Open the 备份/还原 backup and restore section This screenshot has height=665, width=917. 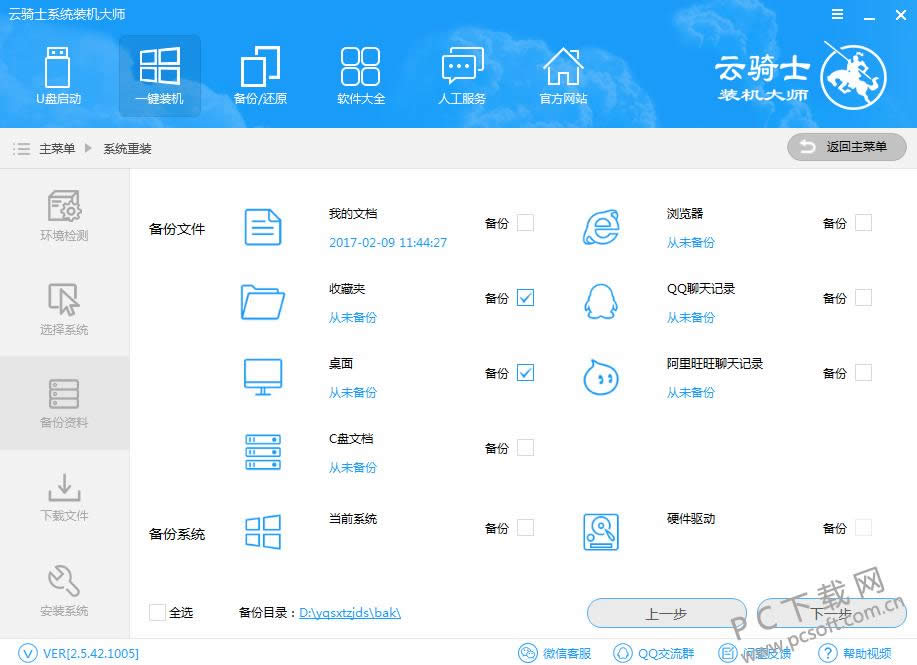(260, 76)
